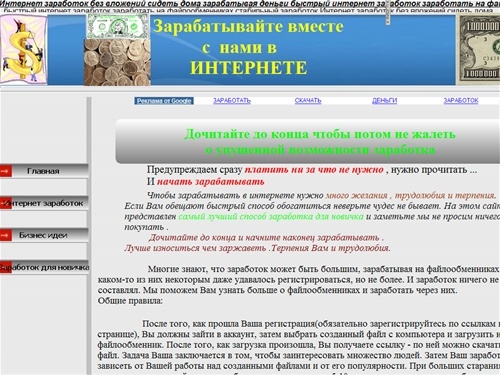
Task: Follow the СКАЧАТЬ ad link
Action: coord(308,101)
